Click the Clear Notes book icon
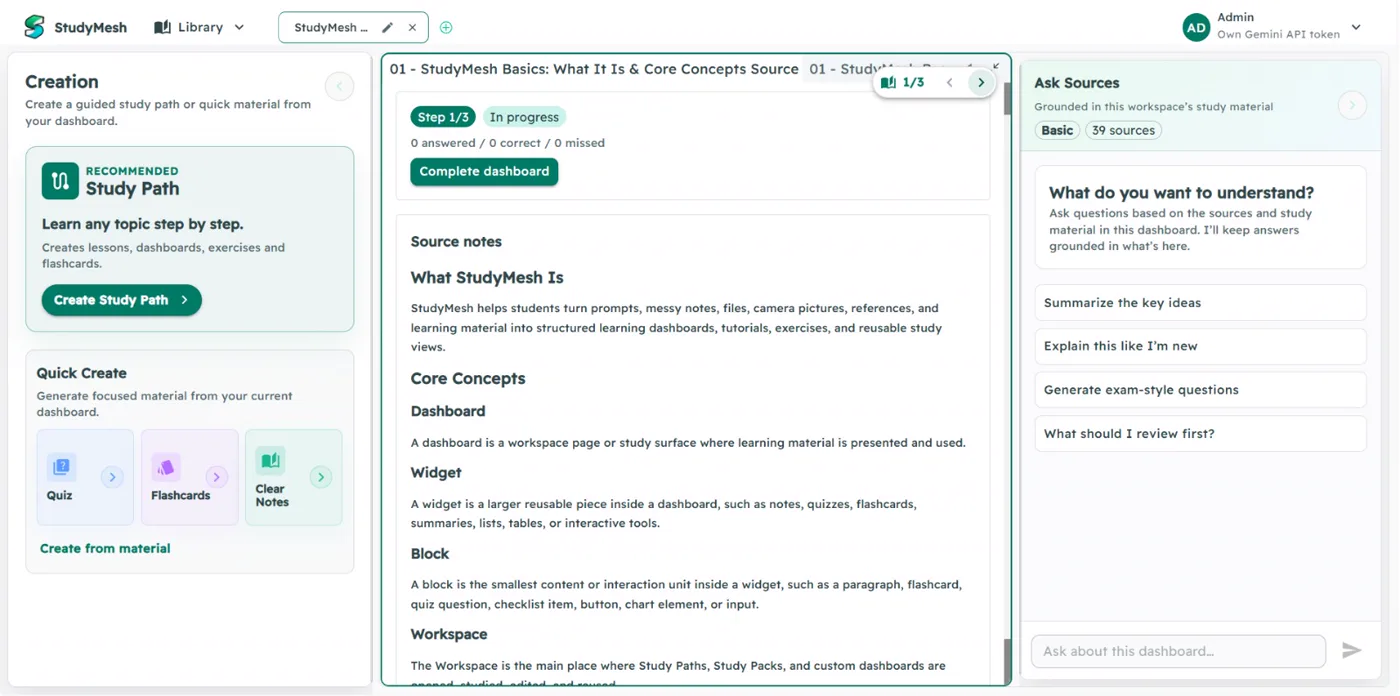 click(x=270, y=461)
